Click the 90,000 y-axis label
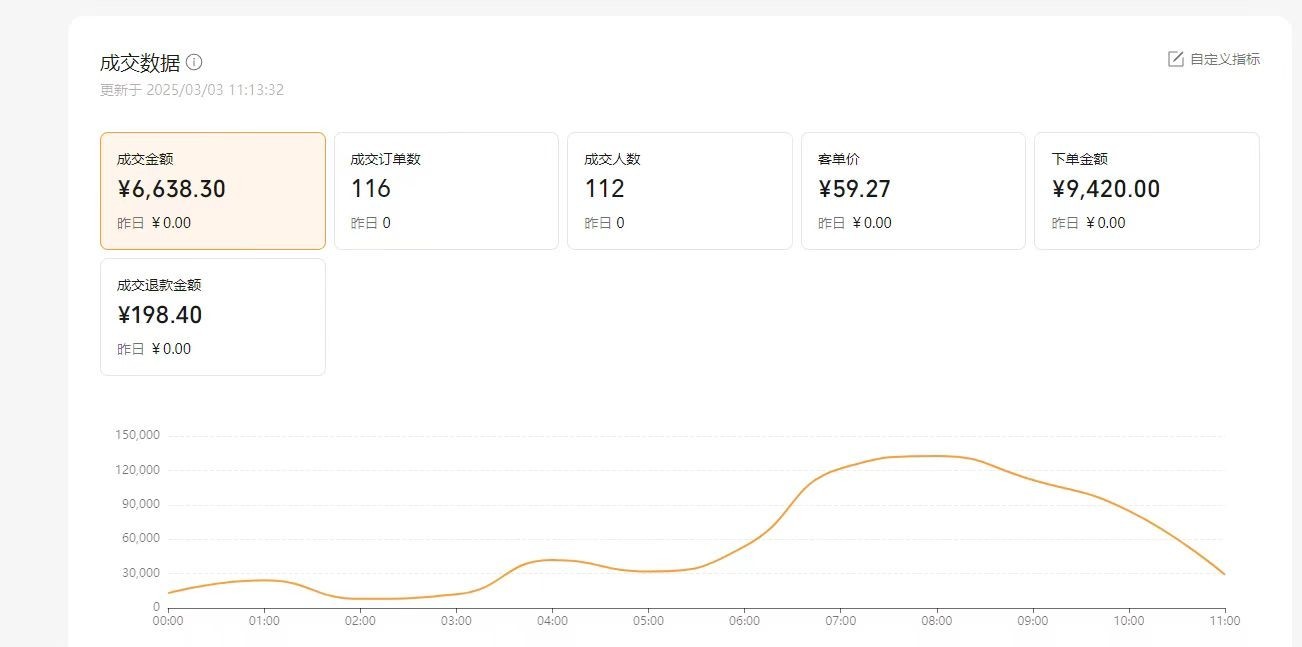This screenshot has height=647, width=1302. click(x=141, y=504)
